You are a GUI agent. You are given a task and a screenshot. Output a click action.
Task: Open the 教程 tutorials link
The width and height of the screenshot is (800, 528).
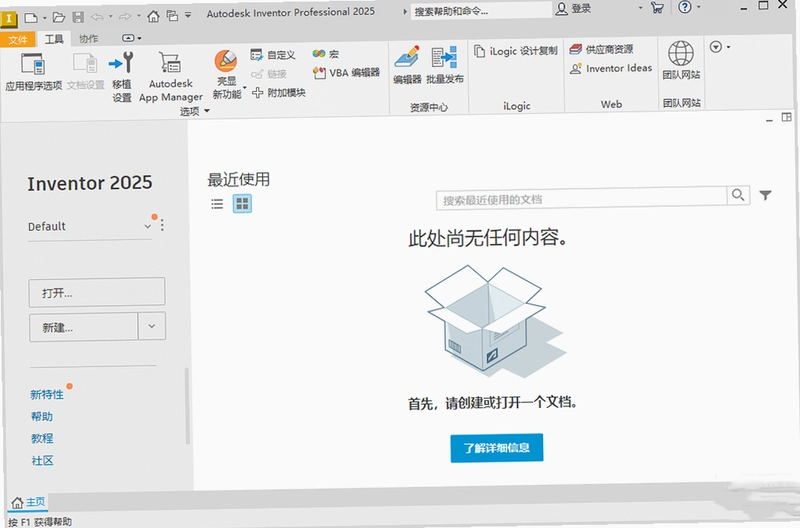coord(41,439)
